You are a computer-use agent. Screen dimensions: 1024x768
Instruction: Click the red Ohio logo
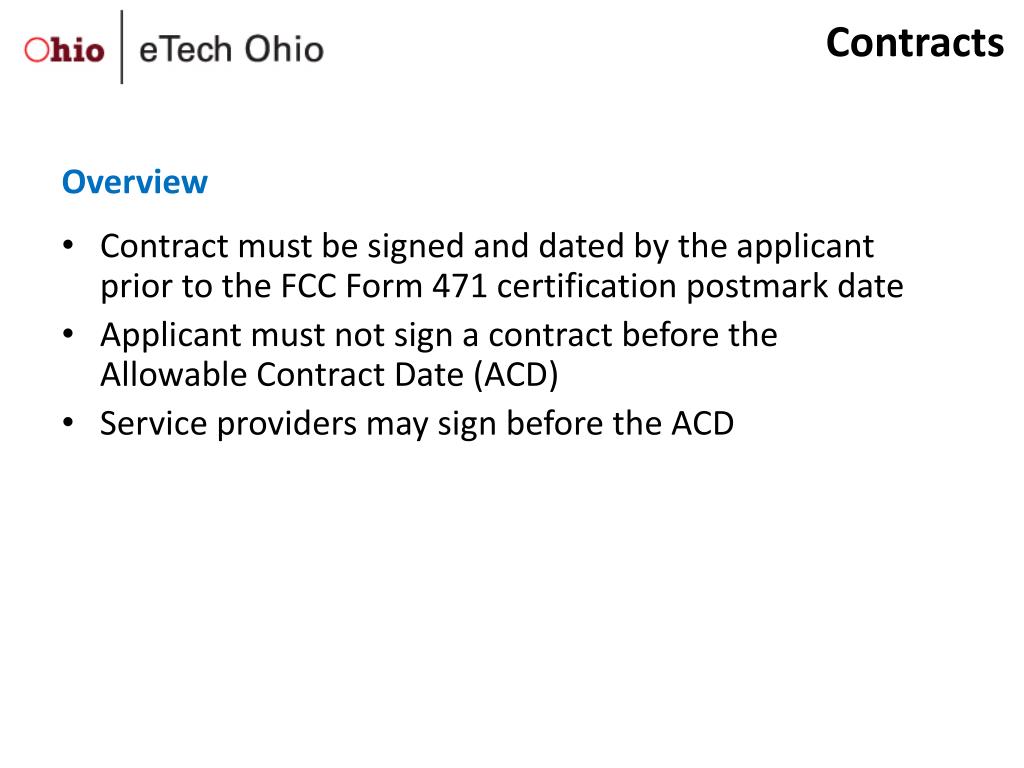click(64, 50)
